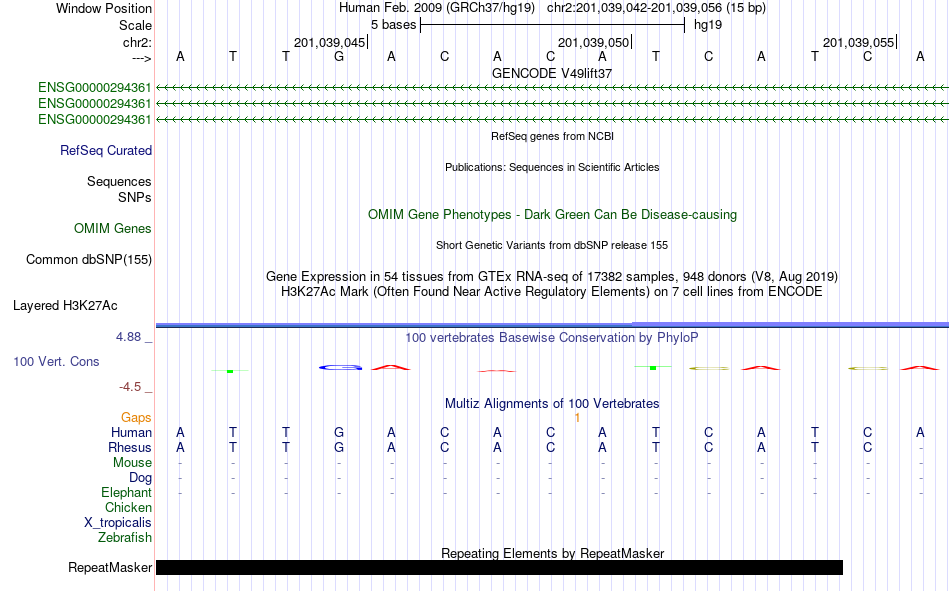950x591 pixels.
Task: Click the G base in the Rhesus alignment row
Action: (x=339, y=447)
